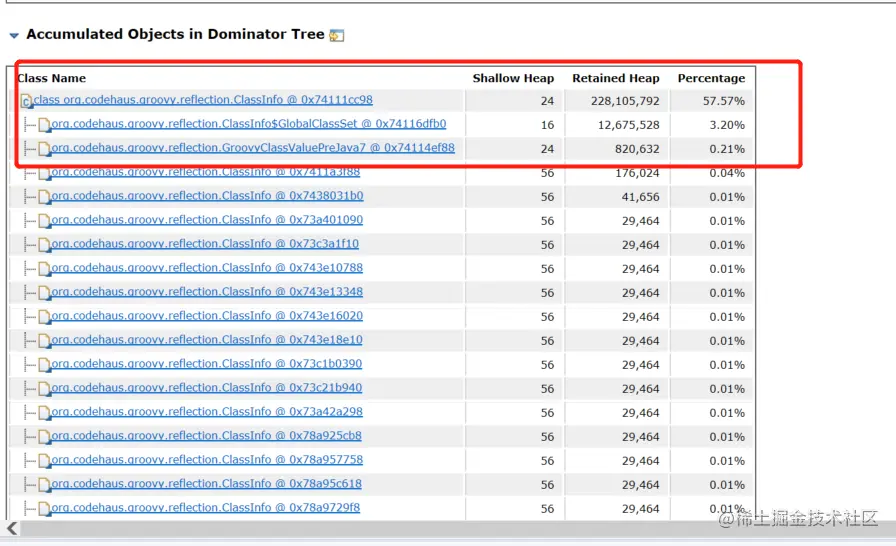Open ClassInfo @ 0x743e18e10 link
The width and height of the screenshot is (896, 546).
(x=207, y=340)
